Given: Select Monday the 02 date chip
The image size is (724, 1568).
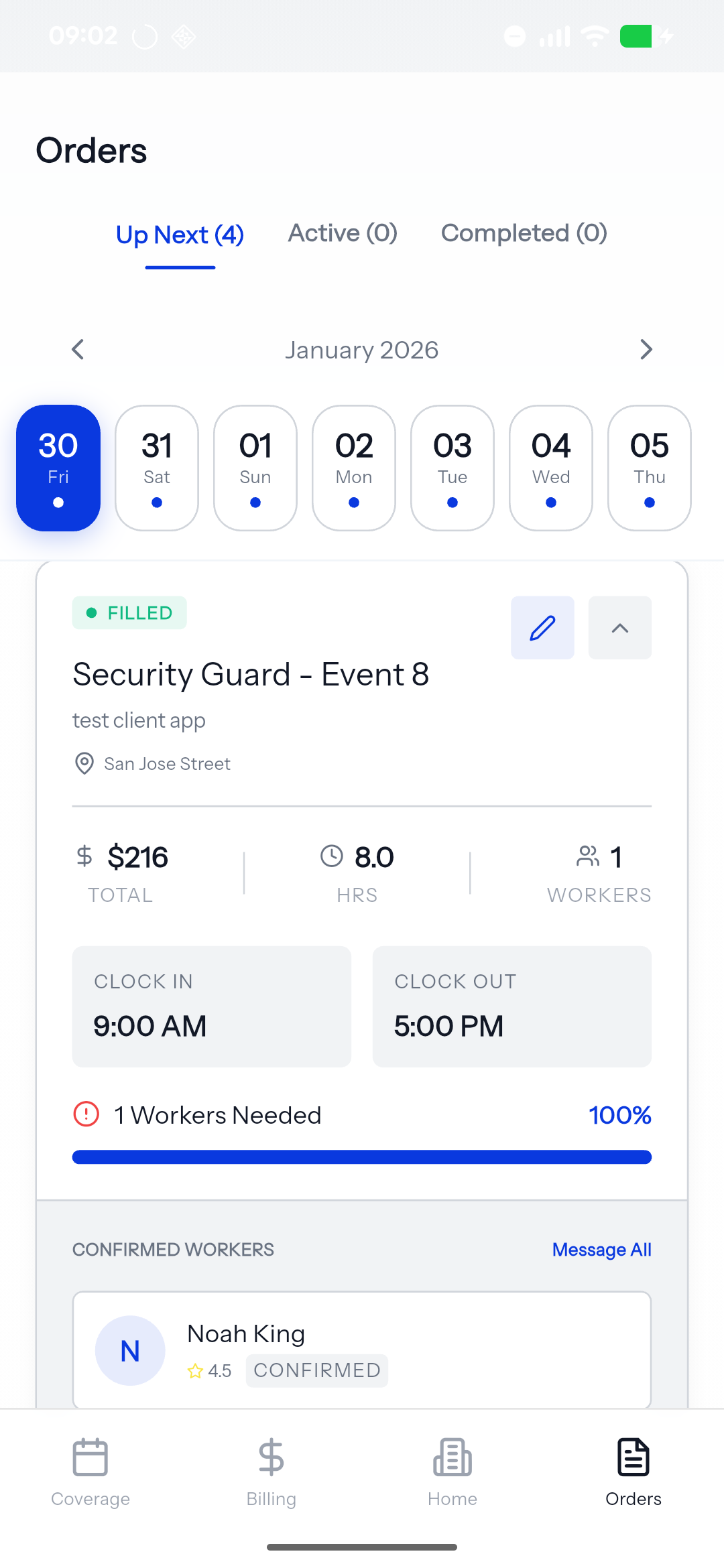Looking at the screenshot, I should point(354,468).
